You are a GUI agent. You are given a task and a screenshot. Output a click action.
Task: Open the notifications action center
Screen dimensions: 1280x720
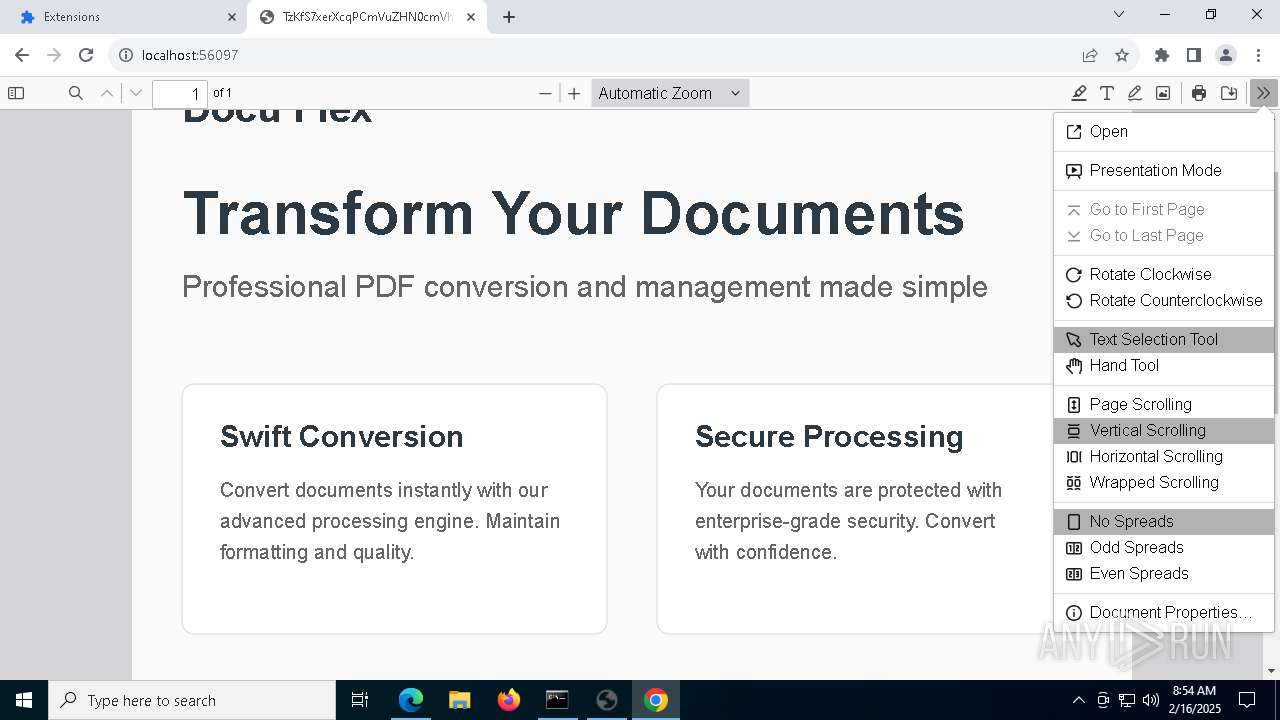1247,700
